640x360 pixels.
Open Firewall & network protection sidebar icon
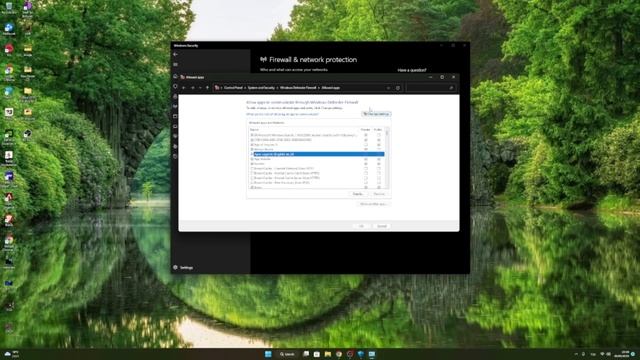click(176, 106)
